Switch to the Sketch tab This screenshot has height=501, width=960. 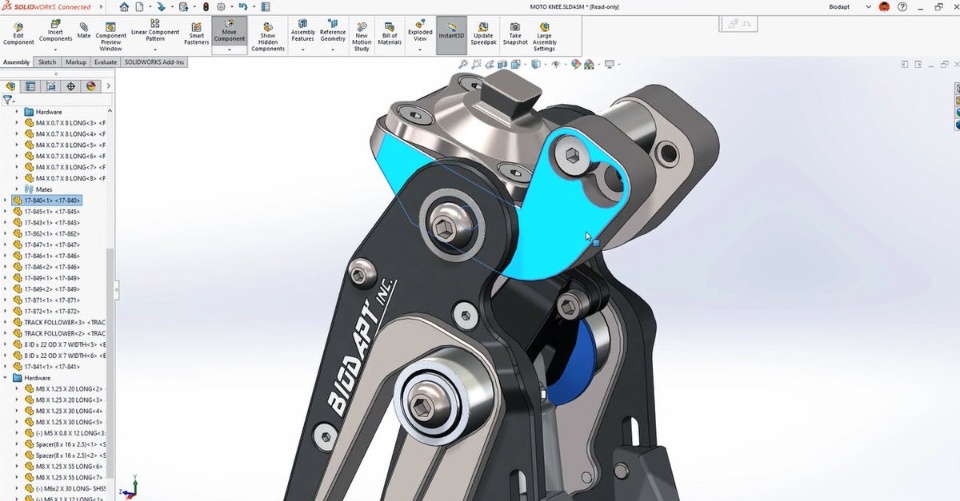[47, 62]
